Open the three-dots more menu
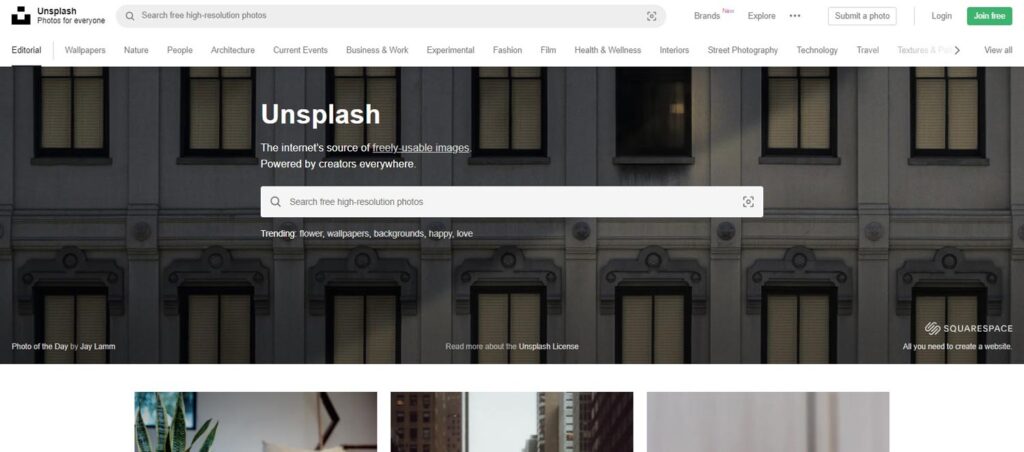This screenshot has width=1024, height=452. (795, 16)
